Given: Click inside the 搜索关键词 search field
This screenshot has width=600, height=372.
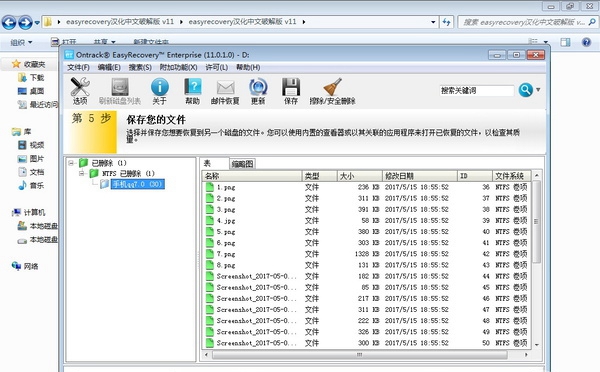Looking at the screenshot, I should pos(476,91).
